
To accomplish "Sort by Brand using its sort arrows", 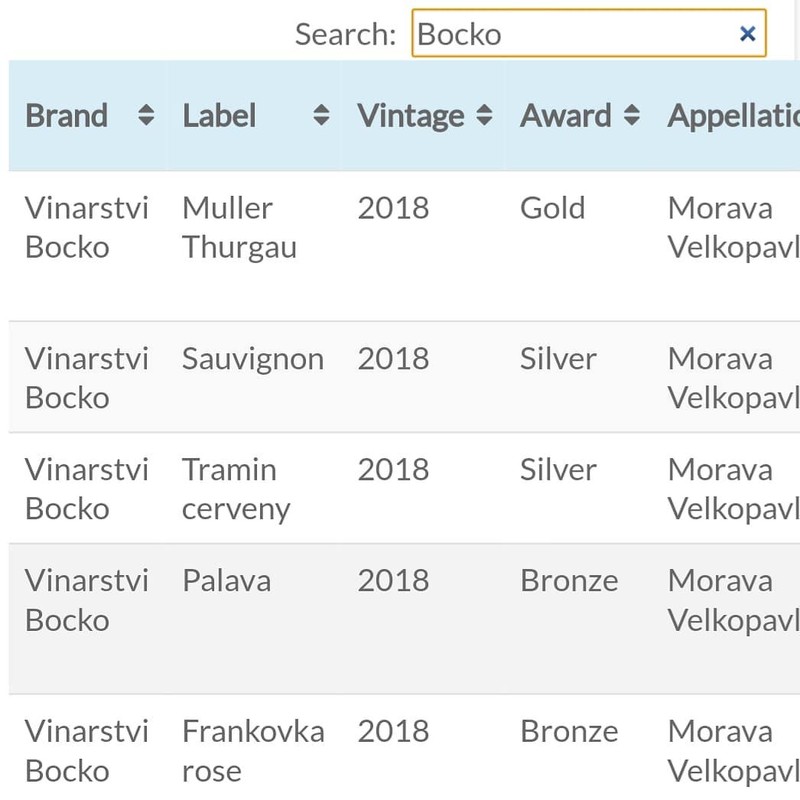I will point(146,116).
